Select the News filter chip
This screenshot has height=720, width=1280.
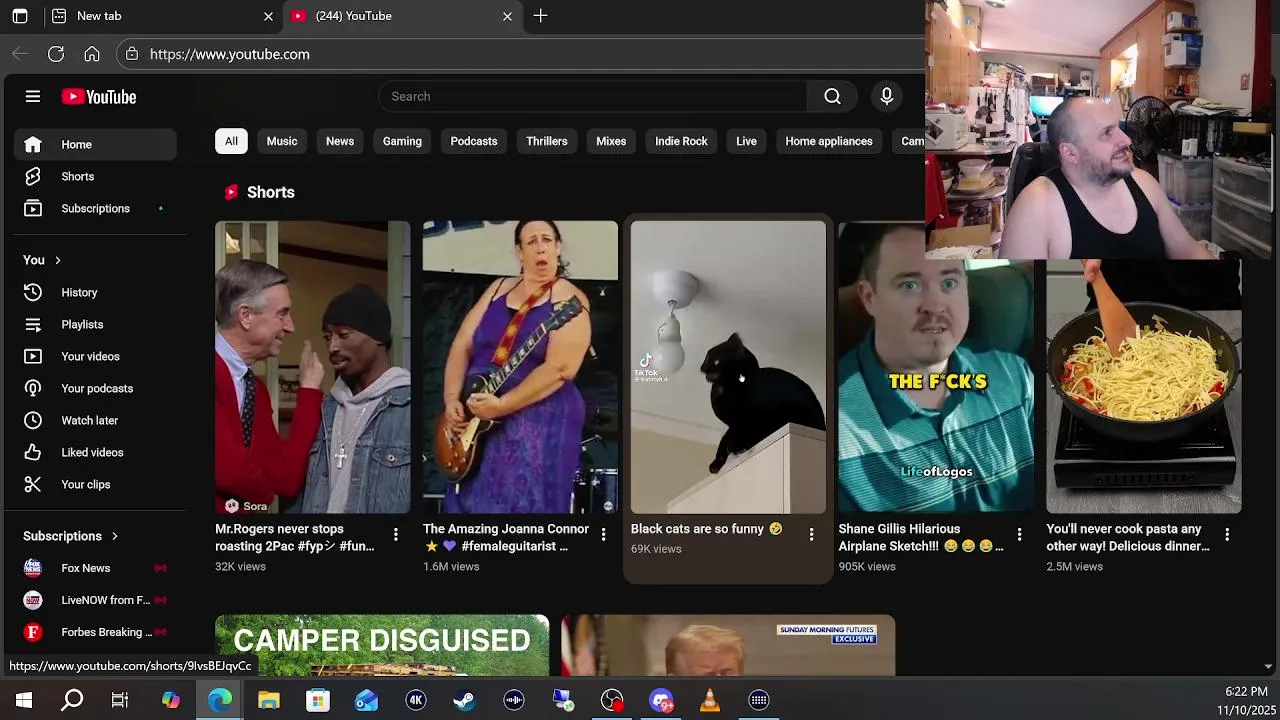(340, 141)
